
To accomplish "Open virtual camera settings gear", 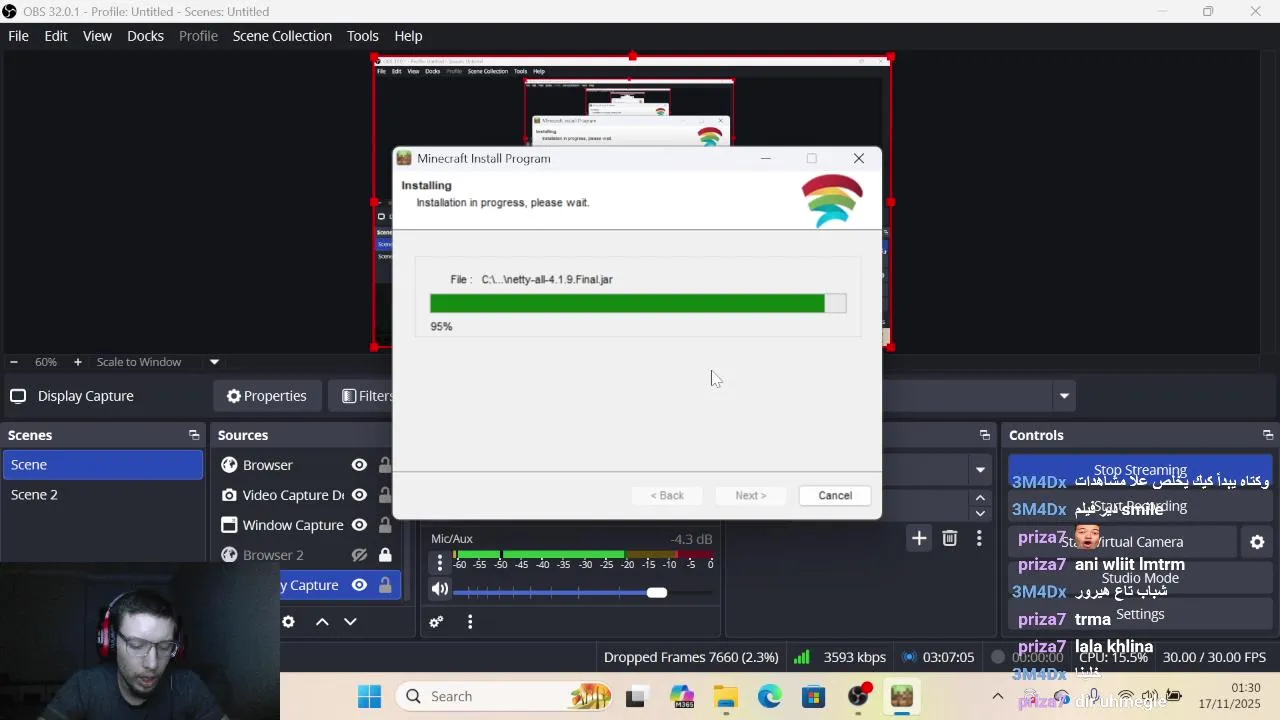I will [x=1257, y=542].
